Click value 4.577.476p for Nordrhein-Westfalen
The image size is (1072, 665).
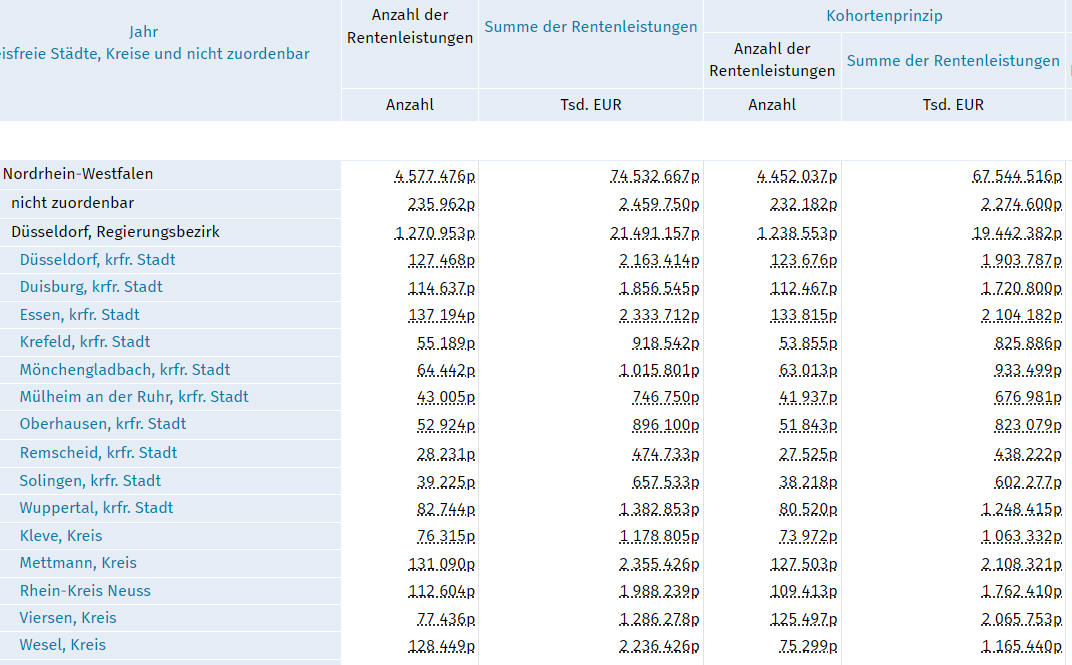(435, 176)
